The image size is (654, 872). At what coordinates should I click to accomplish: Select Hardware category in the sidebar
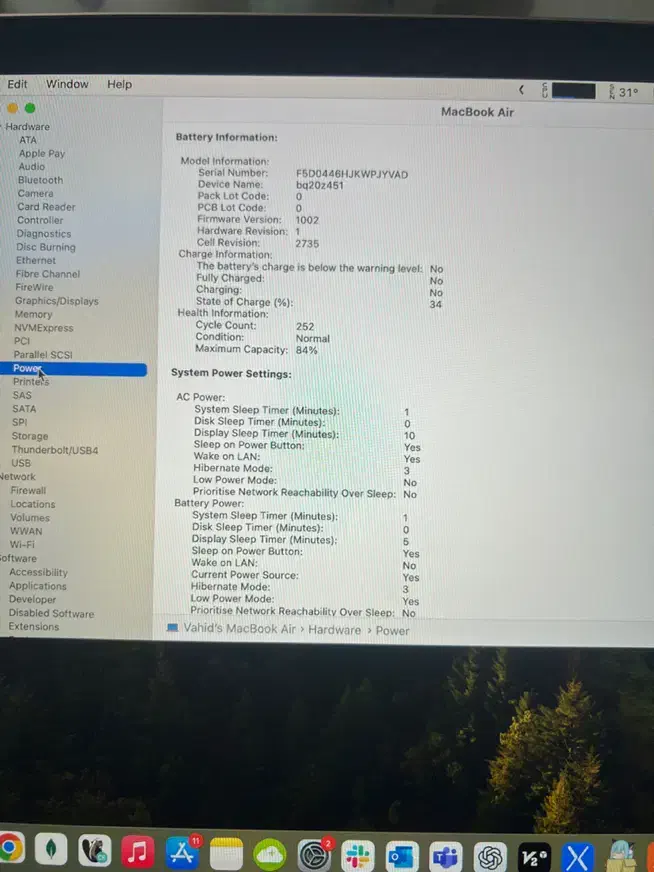coord(27,127)
